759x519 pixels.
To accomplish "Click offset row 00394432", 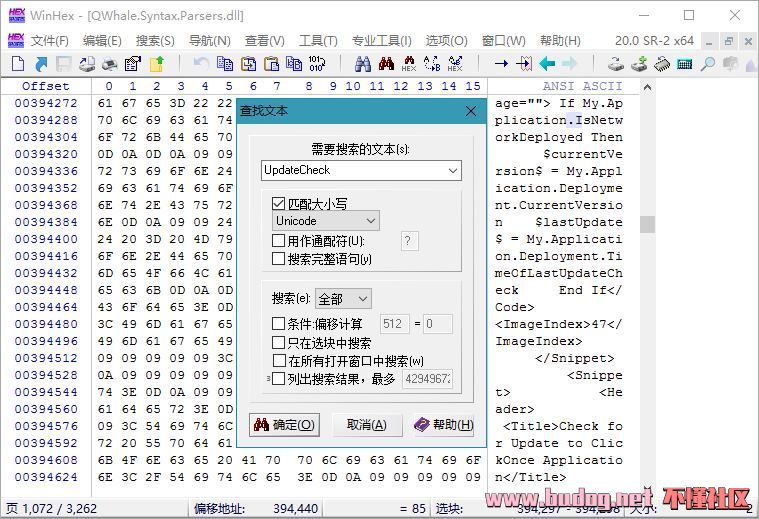I will [46, 273].
